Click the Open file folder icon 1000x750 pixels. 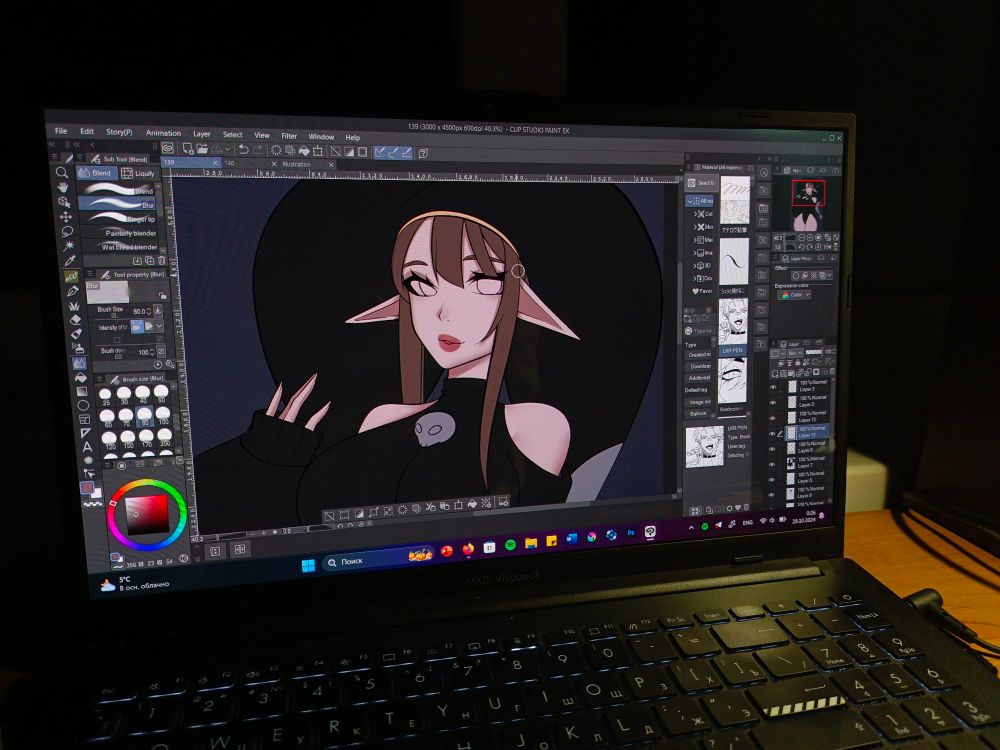point(202,149)
